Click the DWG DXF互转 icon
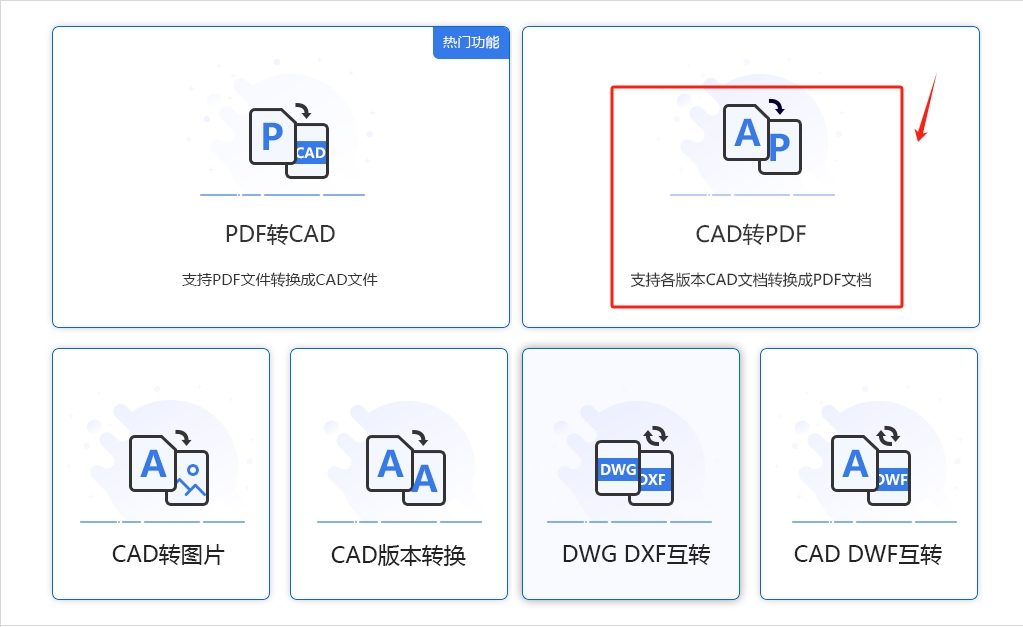 pos(635,465)
